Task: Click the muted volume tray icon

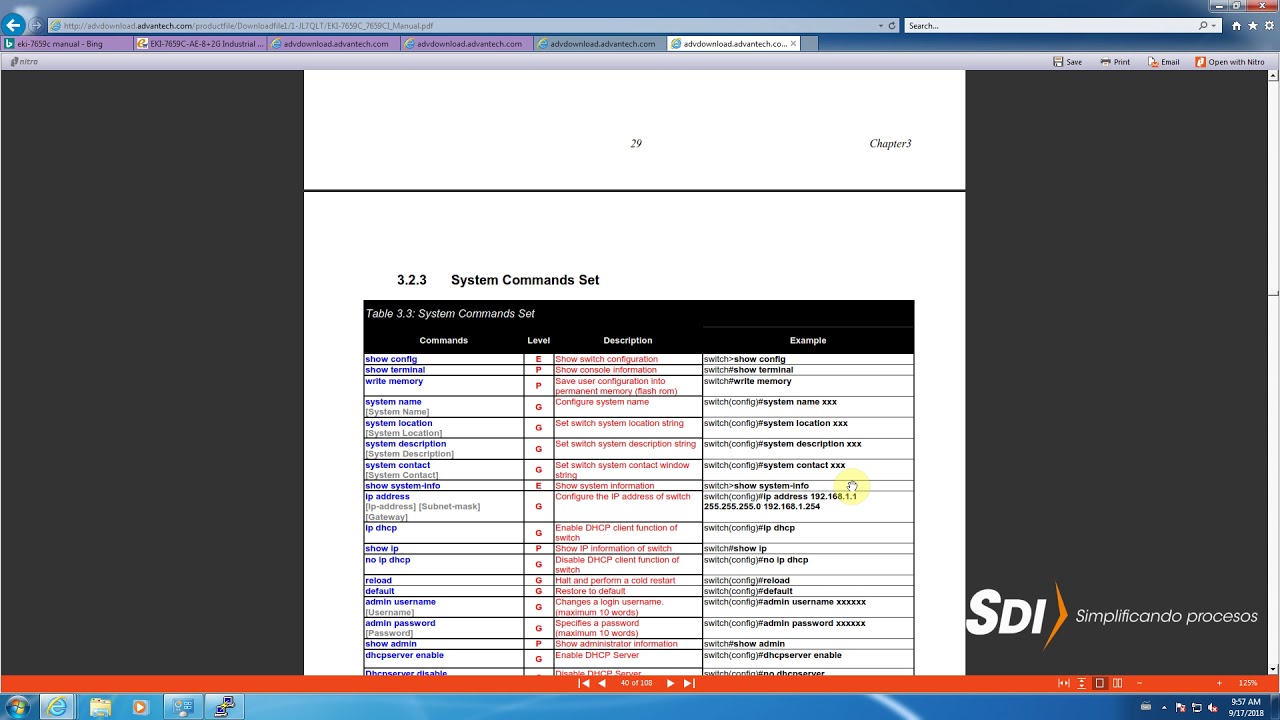Action: click(1213, 708)
